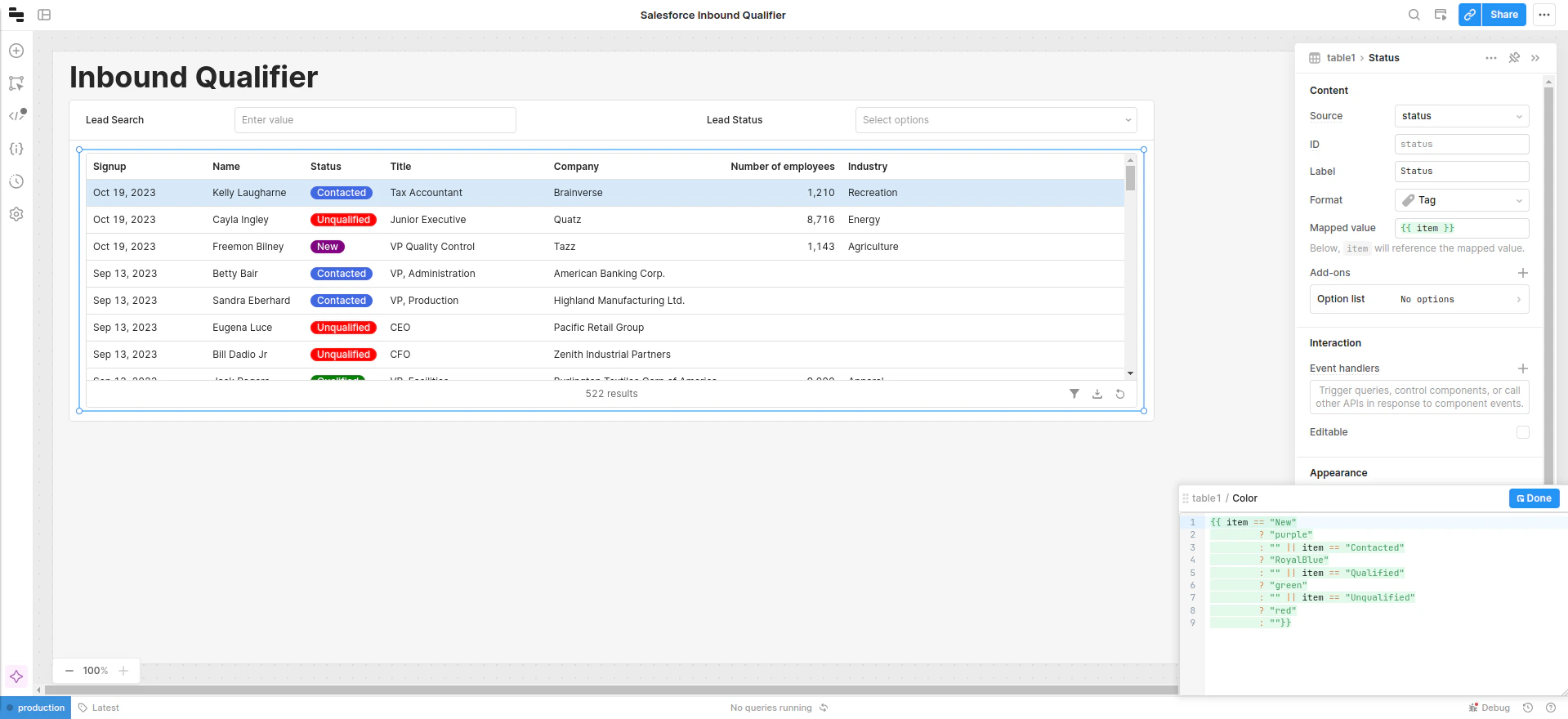Toggle the left panel layout icon
This screenshot has width=1568, height=719.
(x=44, y=15)
